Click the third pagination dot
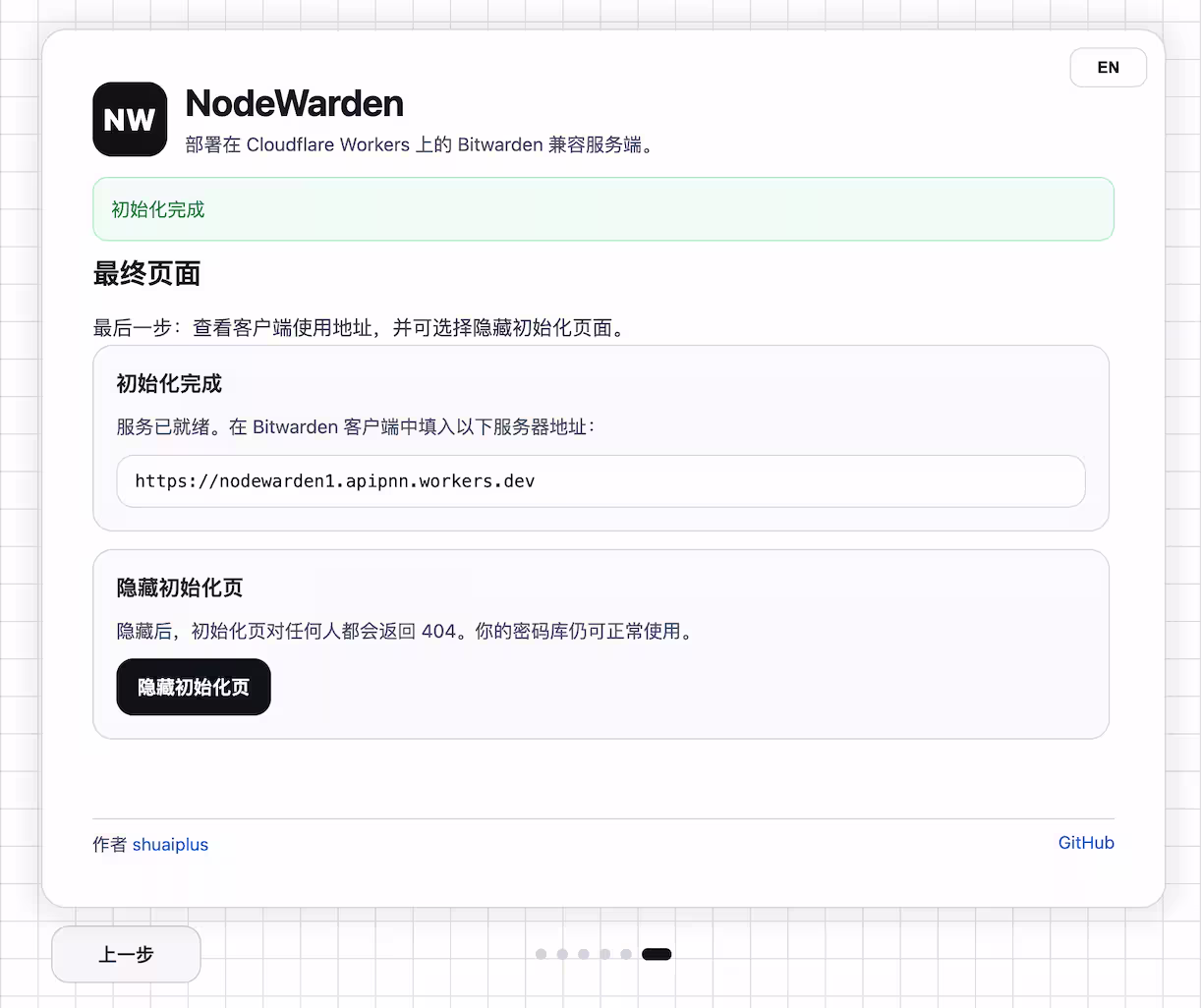 click(x=584, y=954)
